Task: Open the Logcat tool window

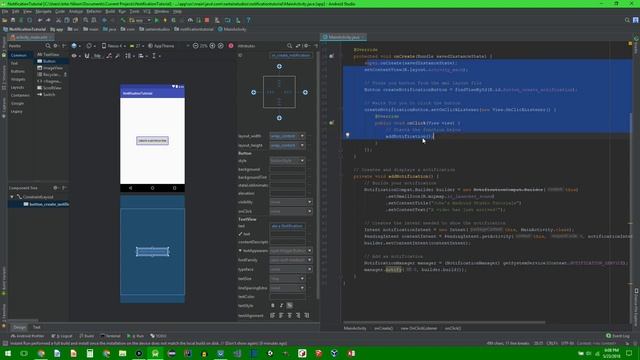Action: pos(62,336)
